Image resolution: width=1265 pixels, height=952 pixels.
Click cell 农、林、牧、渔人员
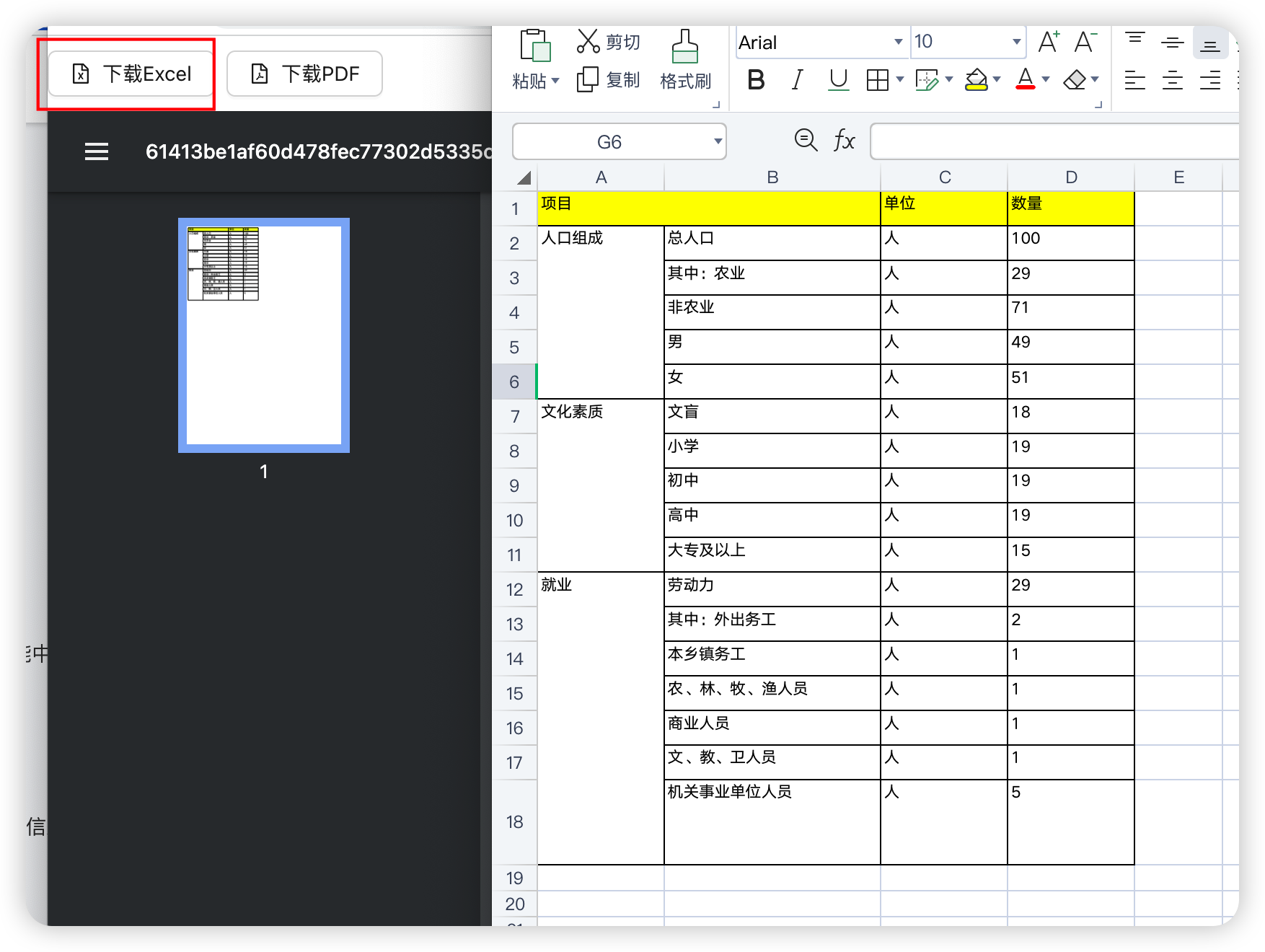(772, 693)
